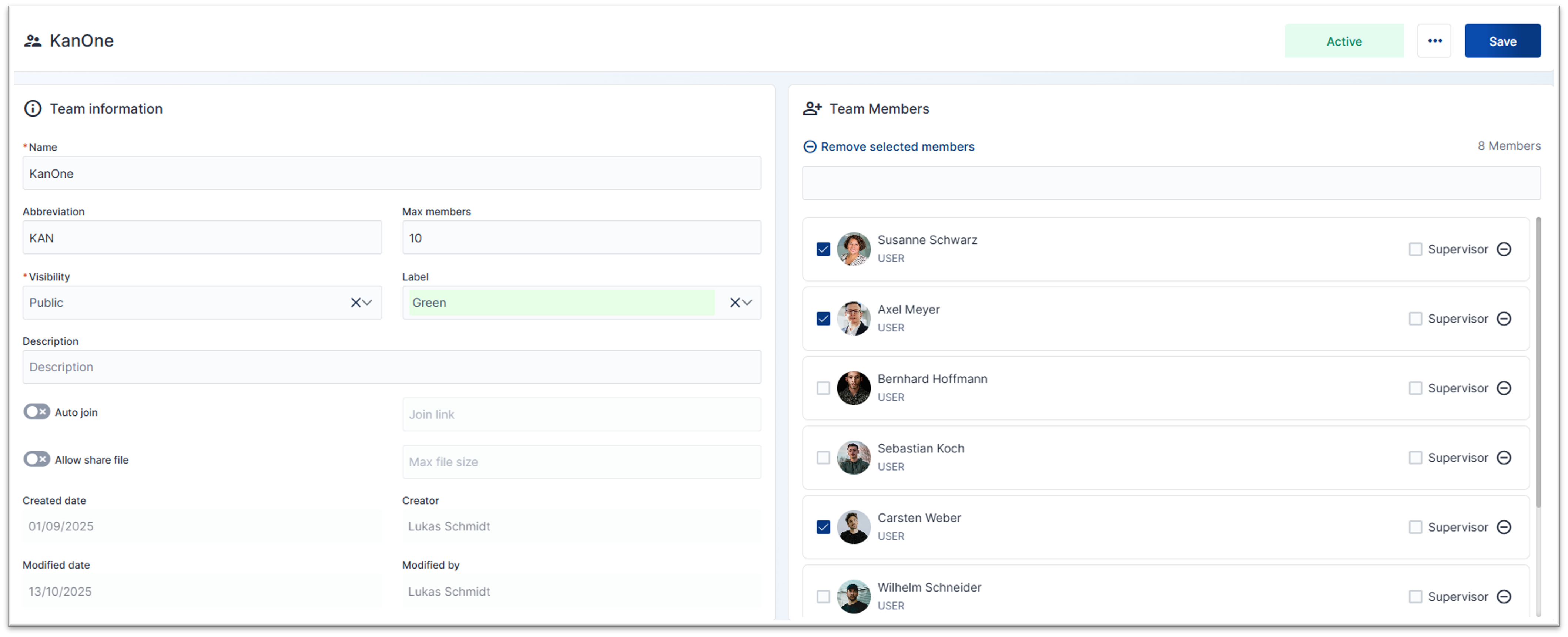Uncheck Axel Meyer's selection checkbox
1568x637 pixels.
823,318
